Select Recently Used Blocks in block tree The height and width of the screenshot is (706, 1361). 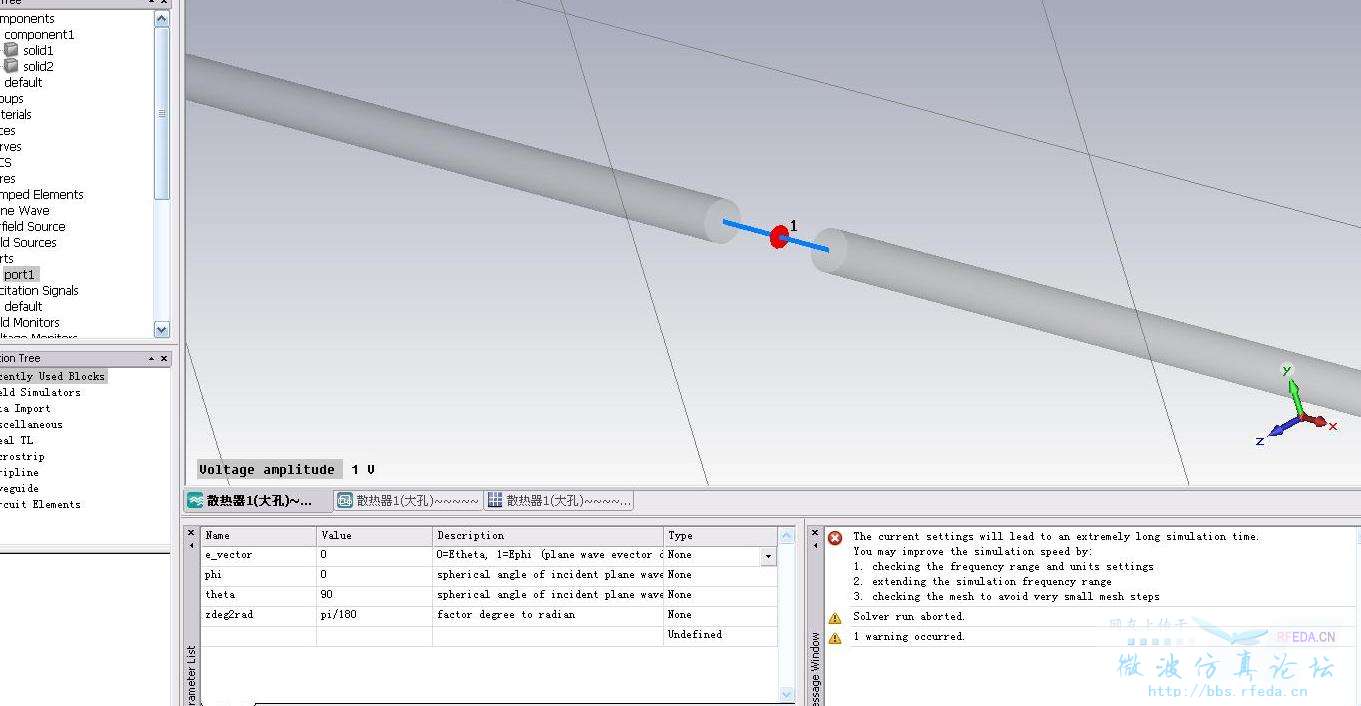pos(52,376)
